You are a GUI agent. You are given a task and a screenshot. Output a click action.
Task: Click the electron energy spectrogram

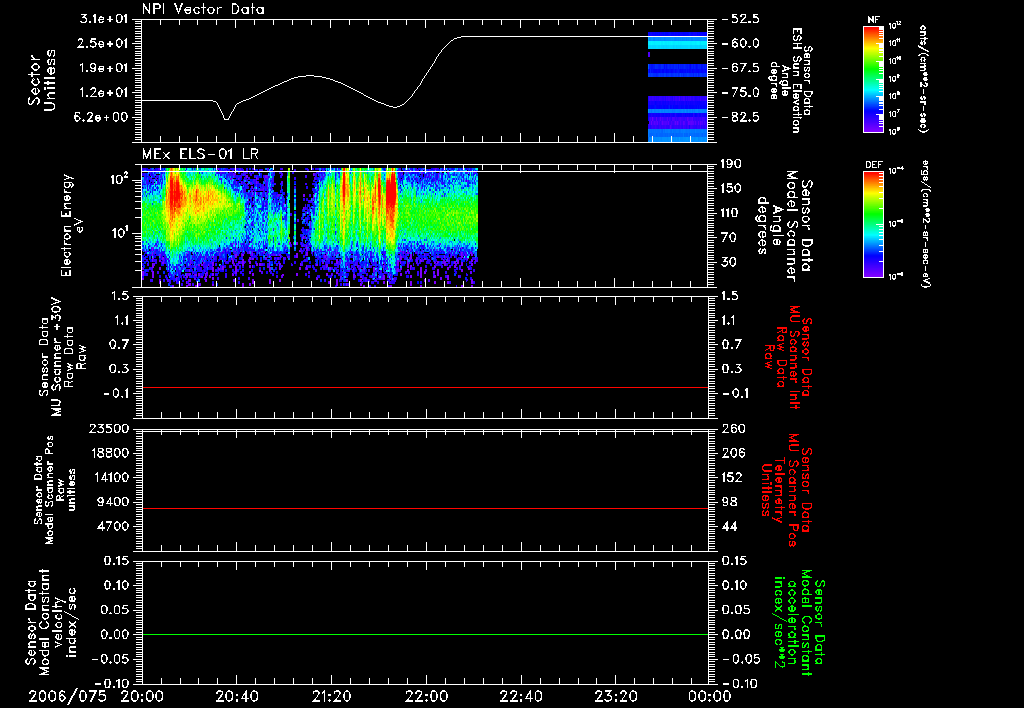pyautogui.click(x=310, y=227)
